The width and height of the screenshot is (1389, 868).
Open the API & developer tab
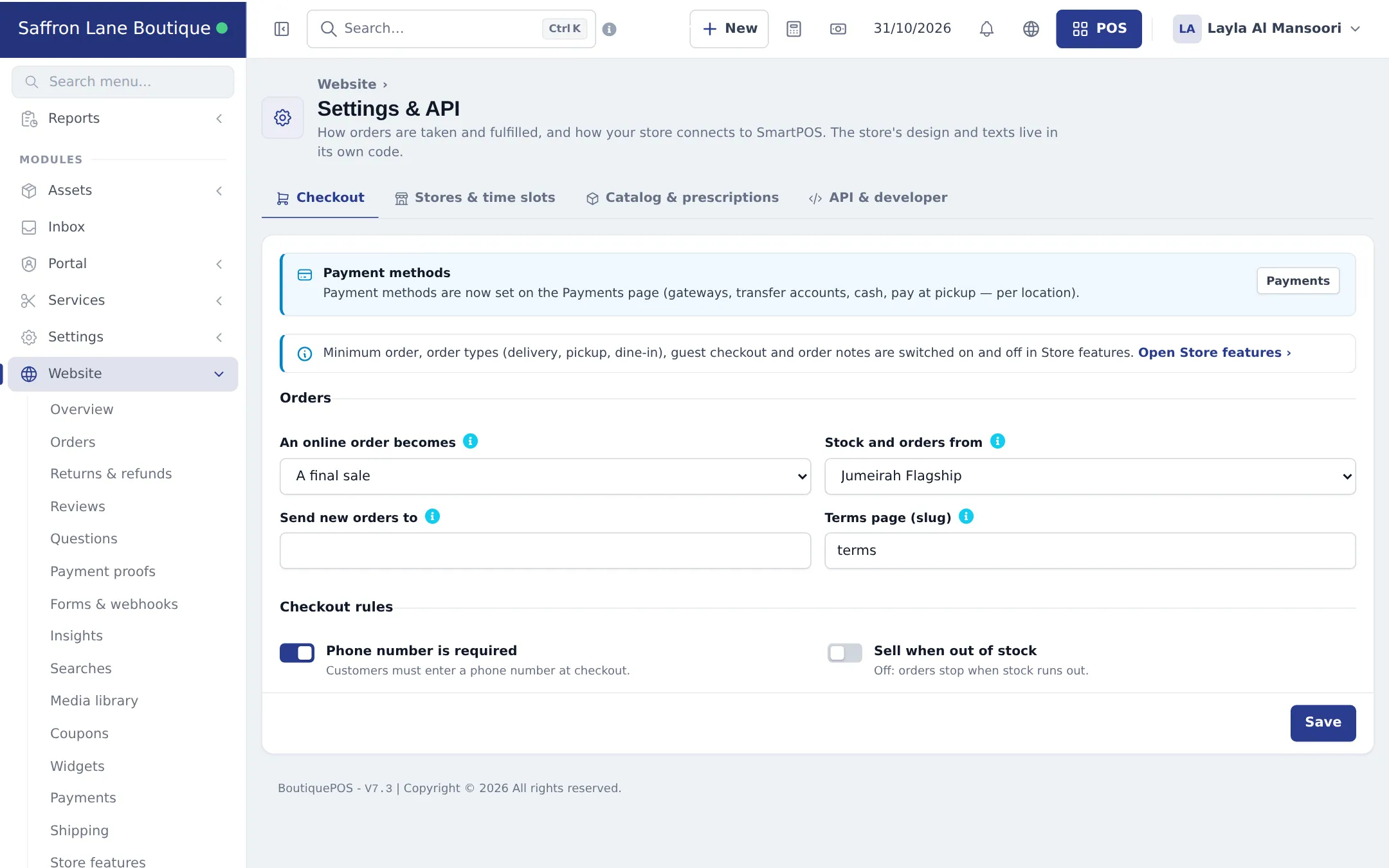coord(878,198)
